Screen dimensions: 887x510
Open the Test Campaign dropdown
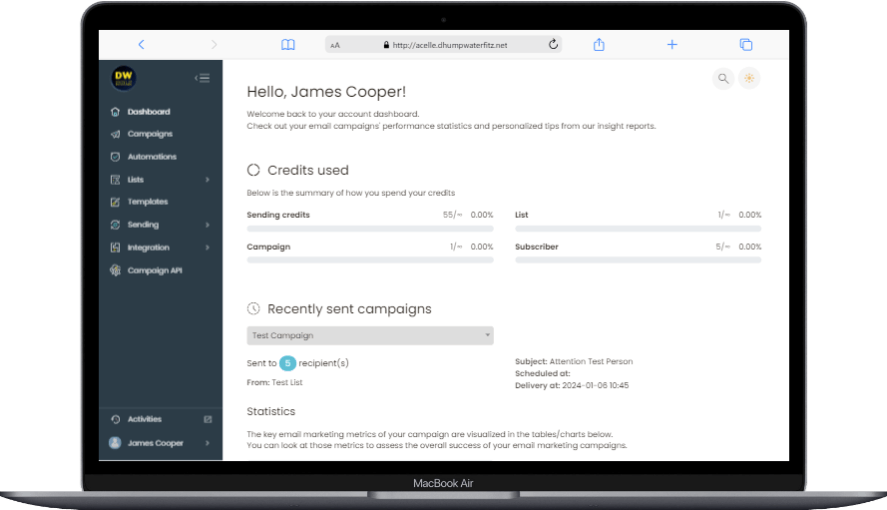pyautogui.click(x=370, y=336)
